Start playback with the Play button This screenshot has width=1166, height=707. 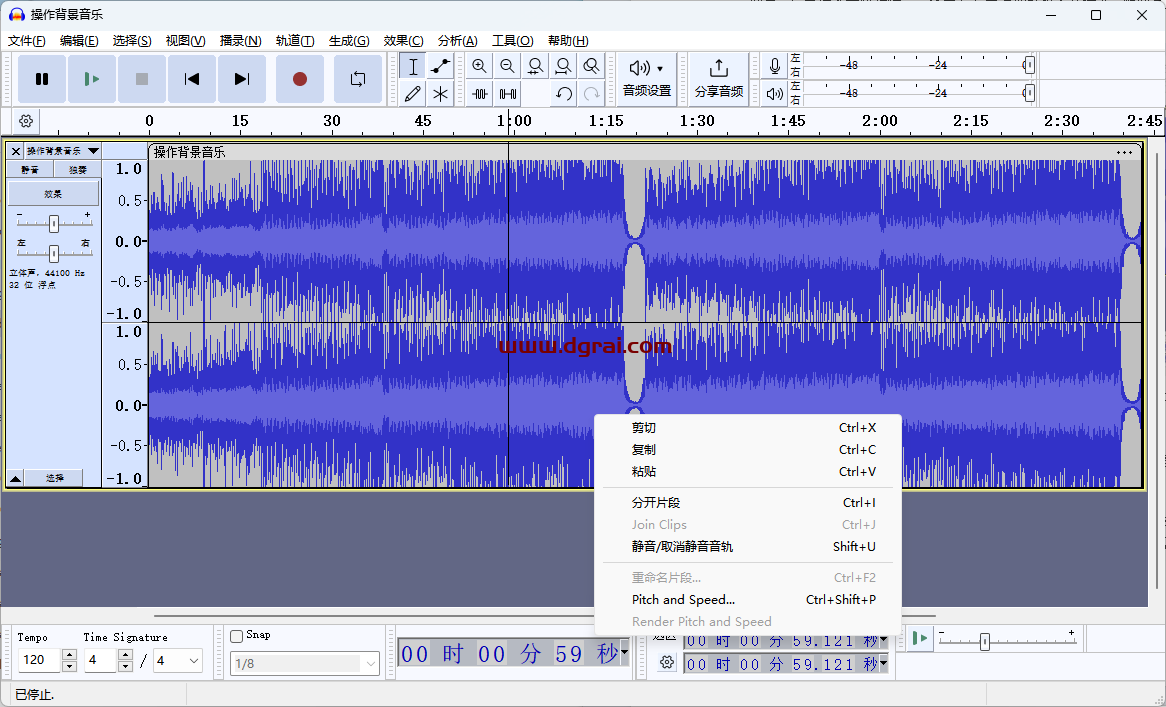91,79
